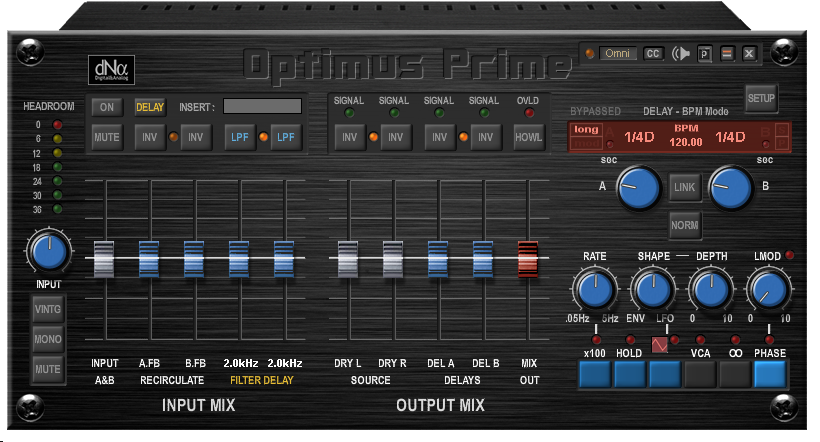Click the blue pad beneath the waveform icon
This screenshot has height=442, width=820.
665,375
